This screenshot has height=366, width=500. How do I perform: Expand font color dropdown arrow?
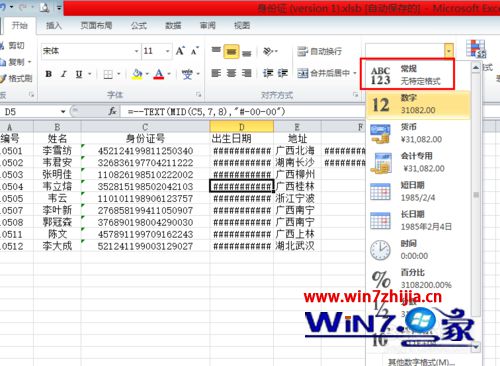[x=169, y=74]
